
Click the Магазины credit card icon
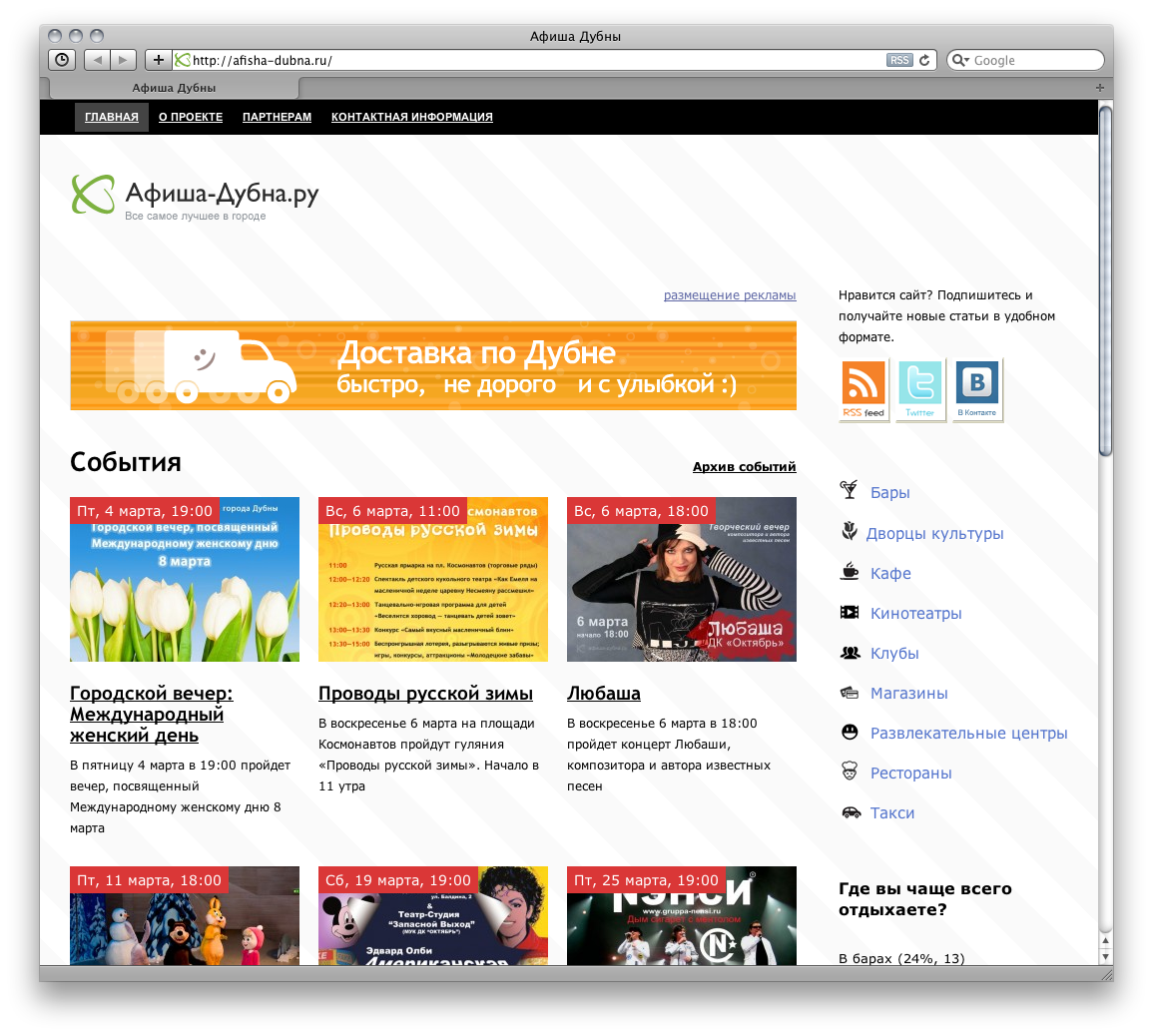(x=851, y=692)
